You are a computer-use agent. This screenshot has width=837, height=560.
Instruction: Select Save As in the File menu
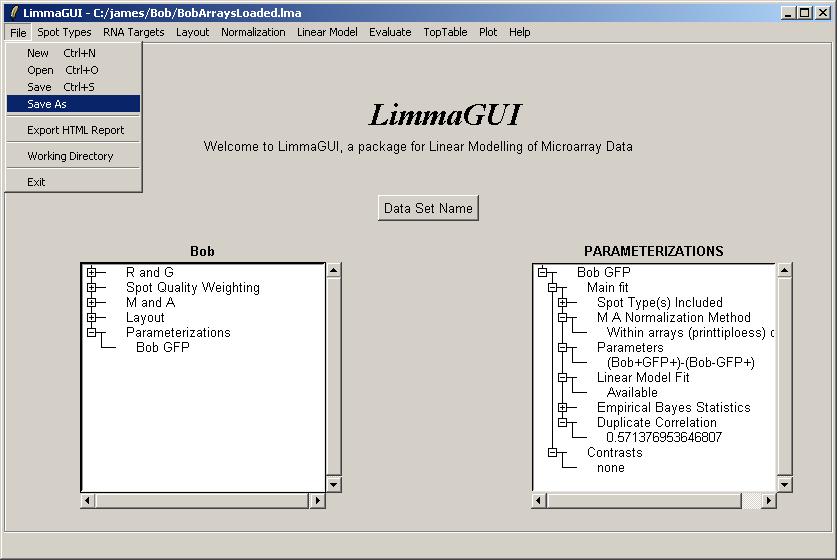47,104
